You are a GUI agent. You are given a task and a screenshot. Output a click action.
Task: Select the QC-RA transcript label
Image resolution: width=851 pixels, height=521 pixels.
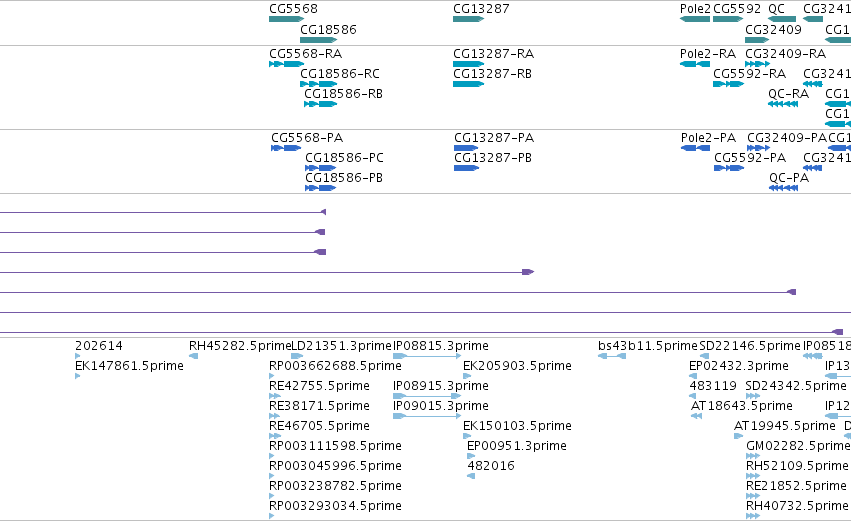point(789,94)
